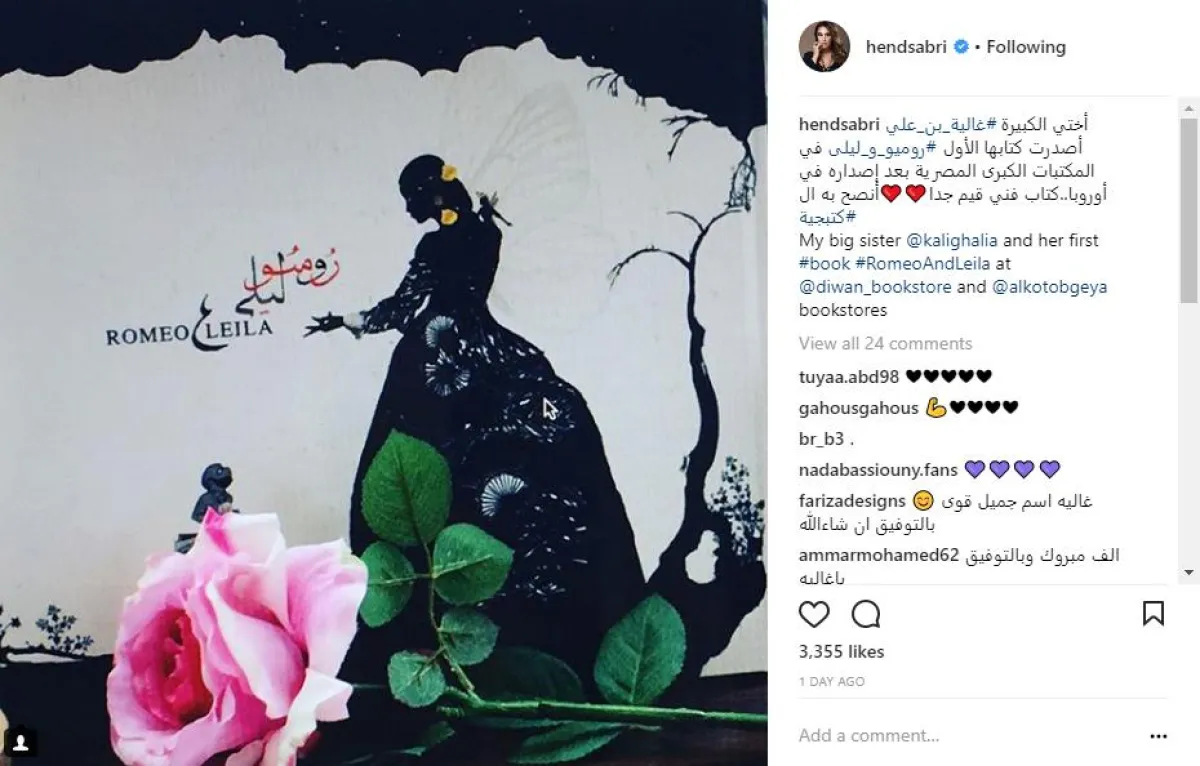Show the 3,355 likes list
This screenshot has height=766, width=1200.
(842, 651)
